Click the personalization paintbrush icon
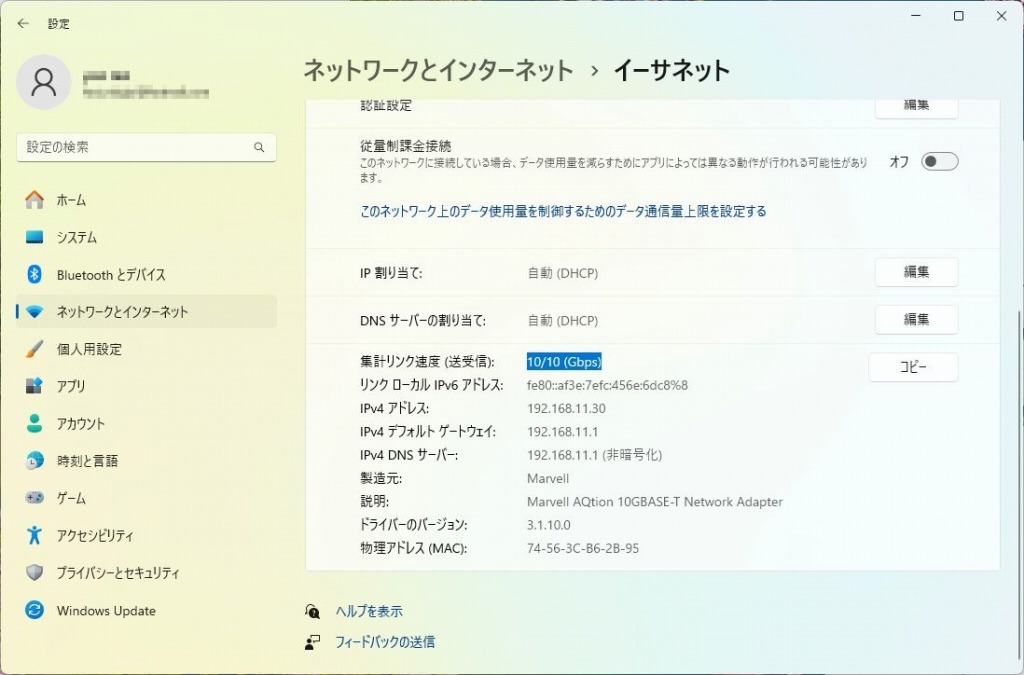 [35, 349]
